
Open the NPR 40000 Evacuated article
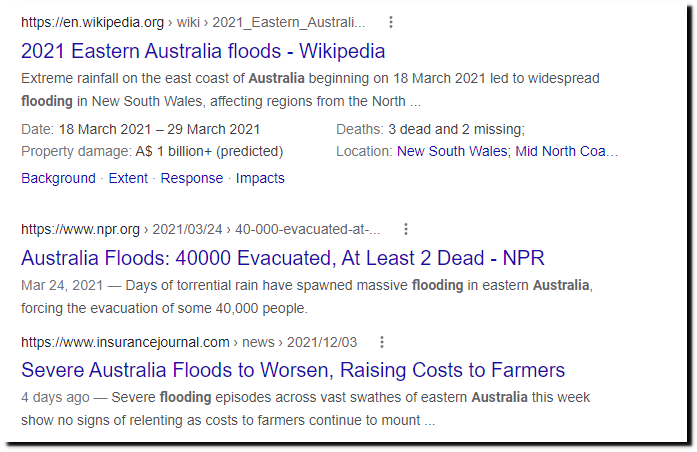tap(282, 258)
